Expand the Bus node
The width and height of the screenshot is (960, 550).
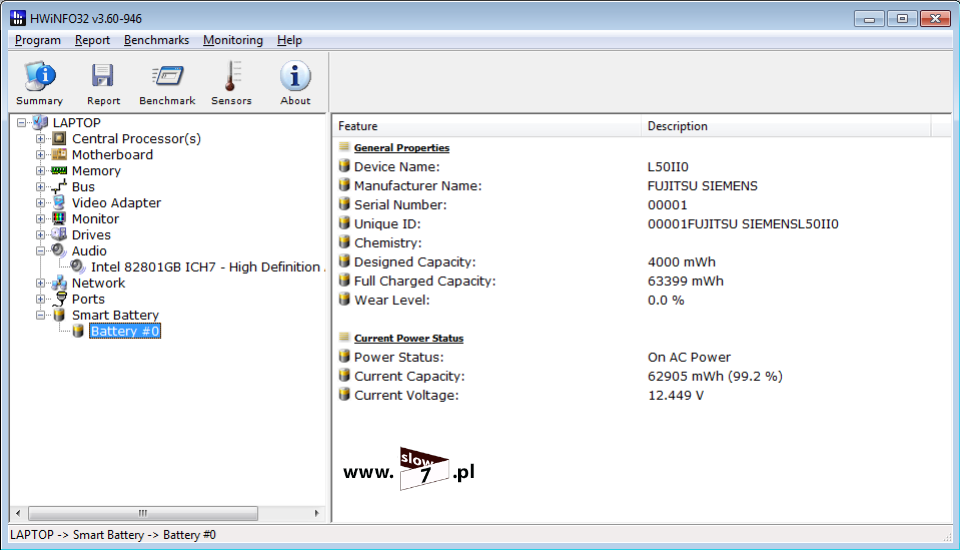tap(40, 186)
